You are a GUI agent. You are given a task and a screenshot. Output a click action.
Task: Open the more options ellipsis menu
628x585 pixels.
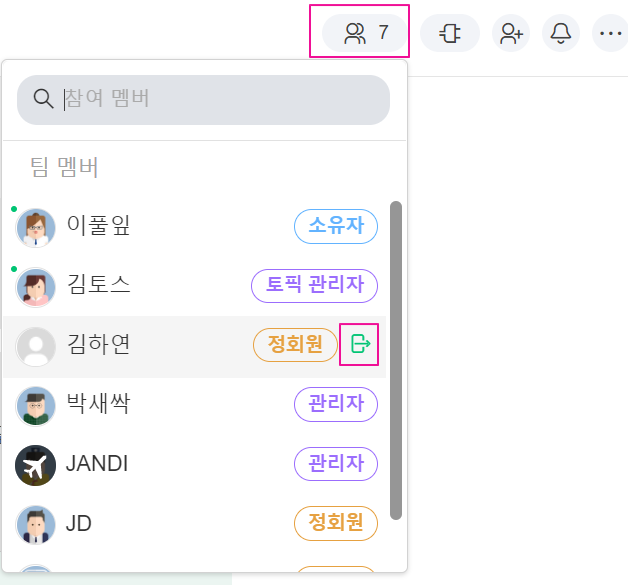pos(610,33)
